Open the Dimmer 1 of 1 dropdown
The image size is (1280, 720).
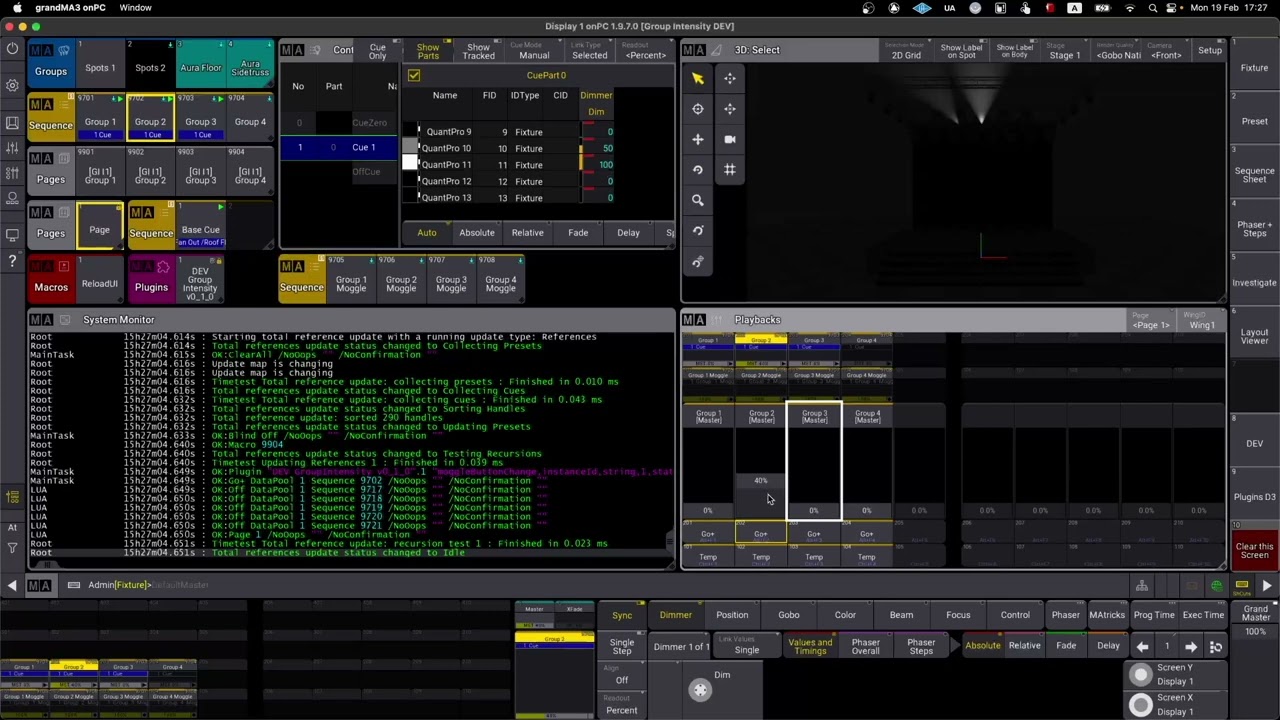tap(681, 647)
